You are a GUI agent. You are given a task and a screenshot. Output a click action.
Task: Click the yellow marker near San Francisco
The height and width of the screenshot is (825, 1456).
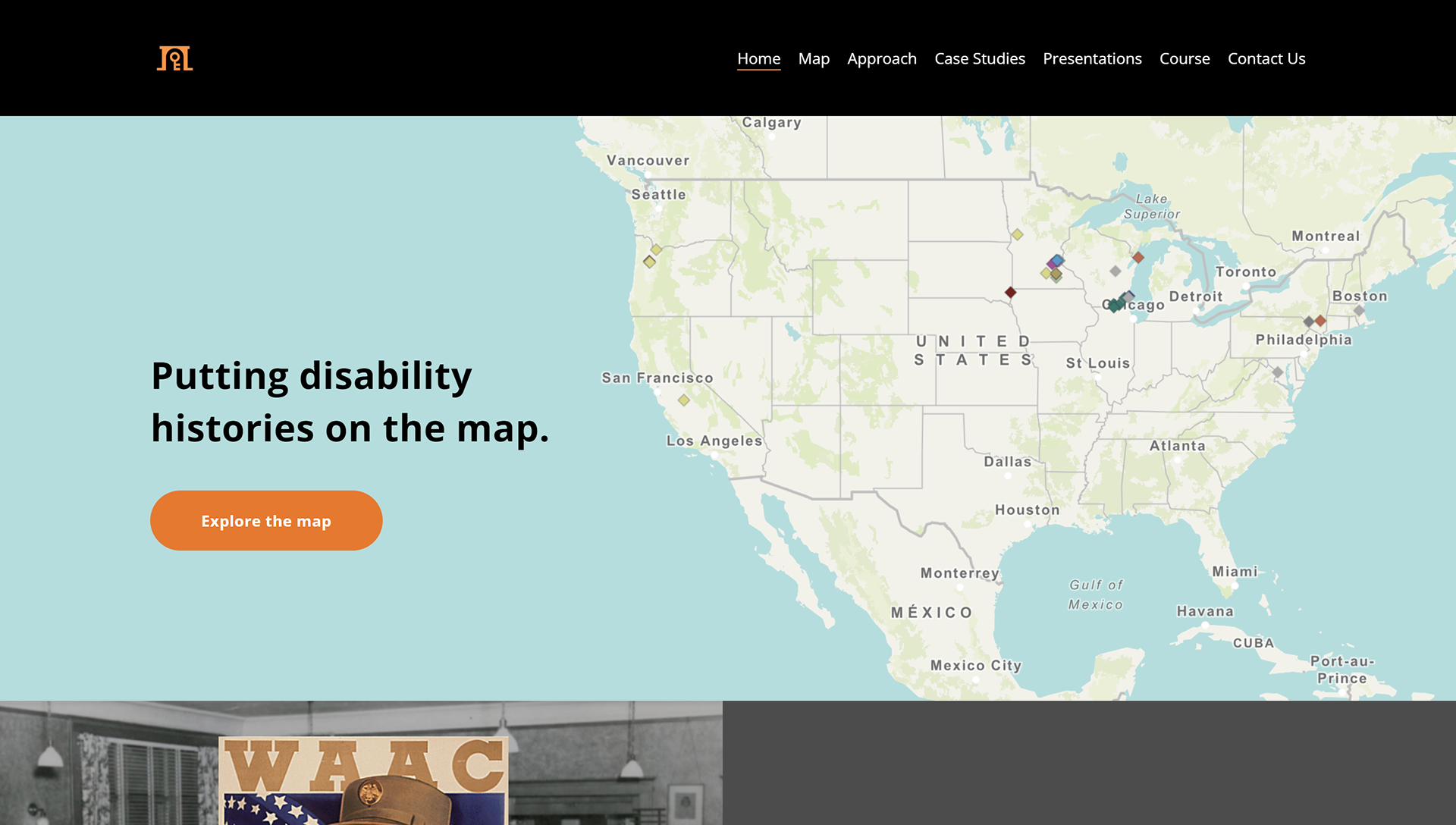pyautogui.click(x=683, y=400)
